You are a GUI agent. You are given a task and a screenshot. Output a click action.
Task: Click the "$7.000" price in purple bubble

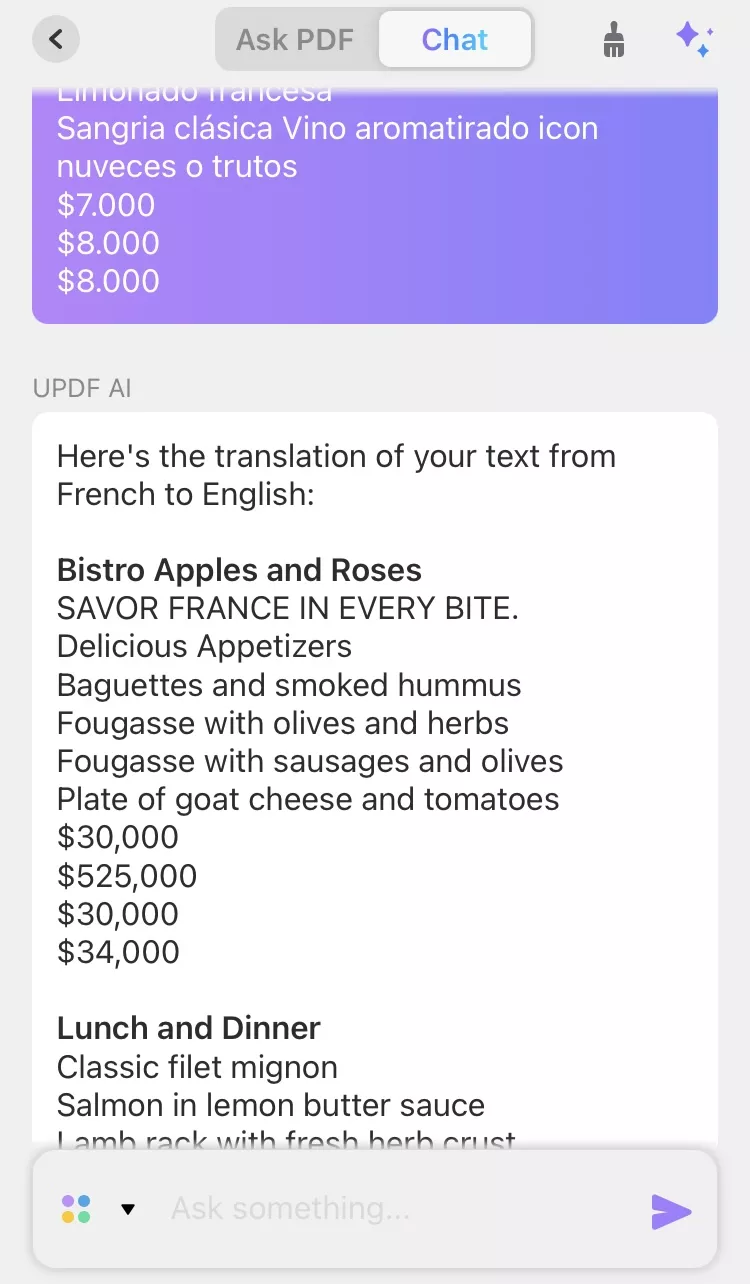point(106,205)
